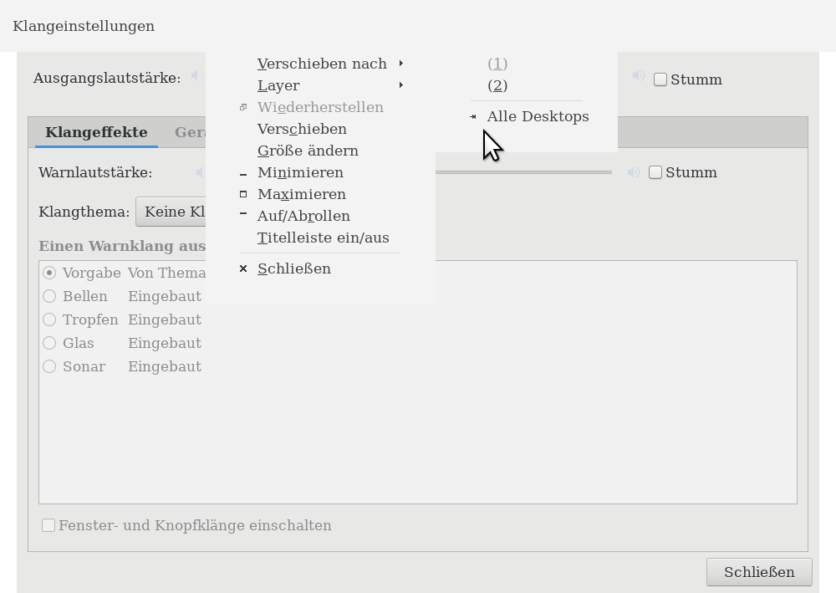Select the Bellen alert sound radio button

point(49,296)
